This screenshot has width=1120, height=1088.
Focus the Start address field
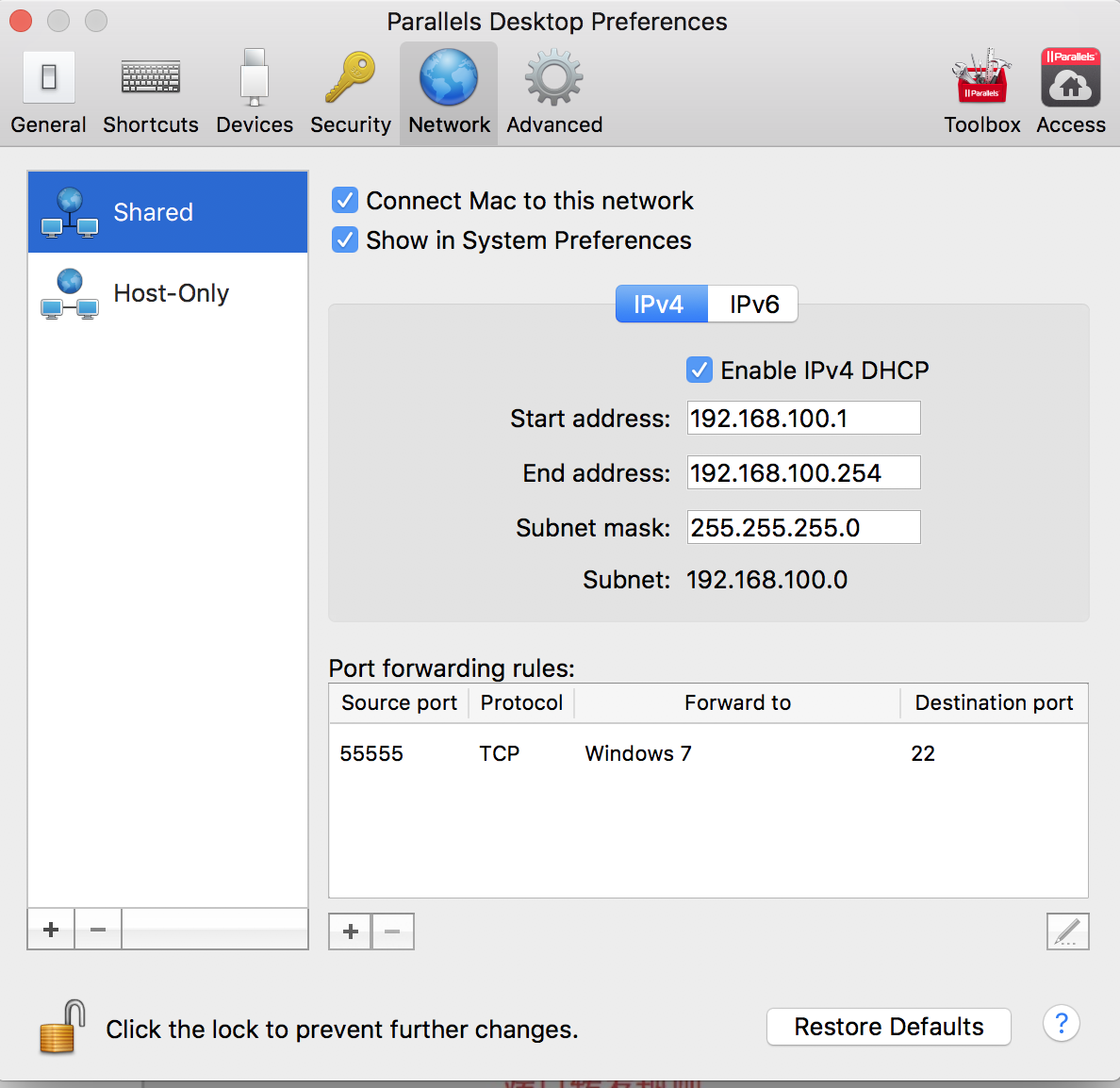click(803, 418)
